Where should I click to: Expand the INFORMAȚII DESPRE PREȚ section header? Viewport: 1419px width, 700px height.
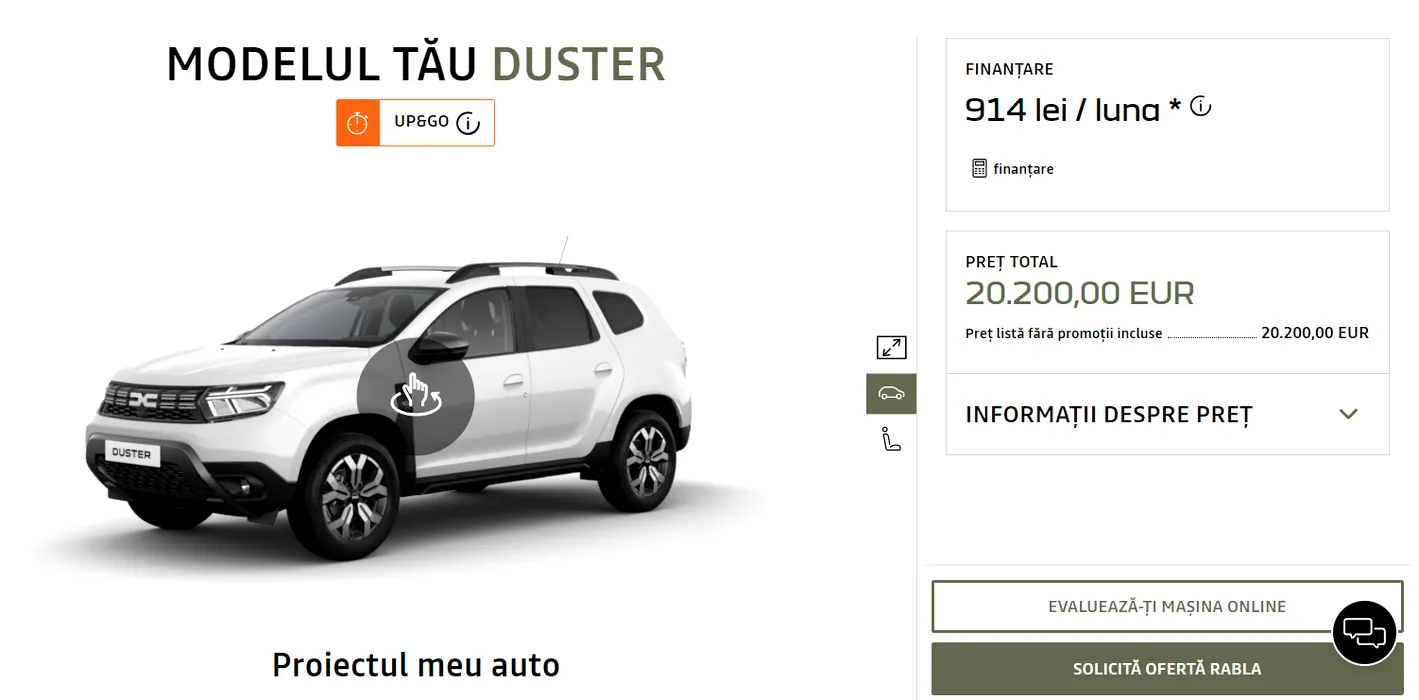click(x=1167, y=414)
